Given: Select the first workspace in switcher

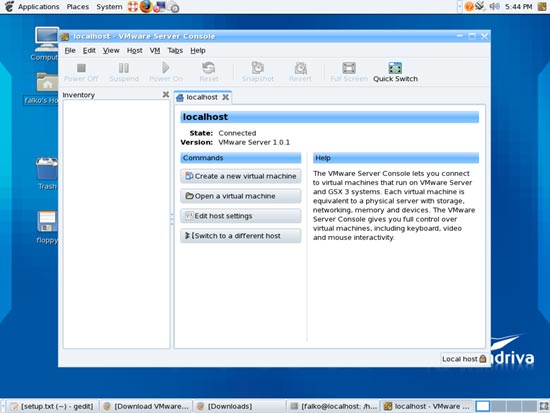Looking at the screenshot, I should 483,406.
